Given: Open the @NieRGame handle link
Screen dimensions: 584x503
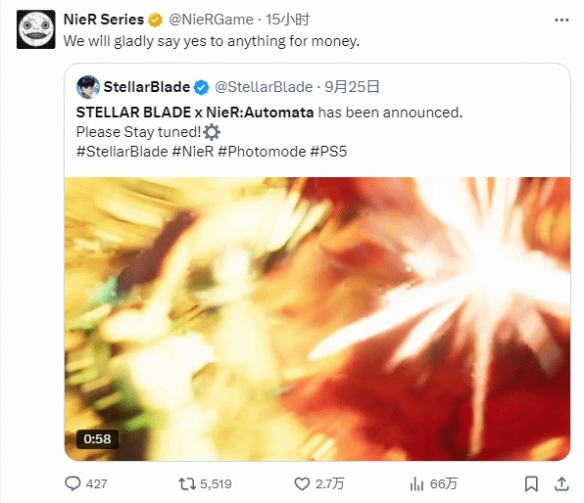Looking at the screenshot, I should [211, 19].
